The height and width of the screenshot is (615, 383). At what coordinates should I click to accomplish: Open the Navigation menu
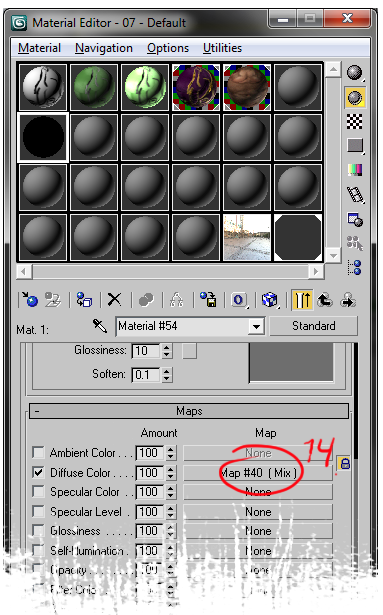[104, 48]
